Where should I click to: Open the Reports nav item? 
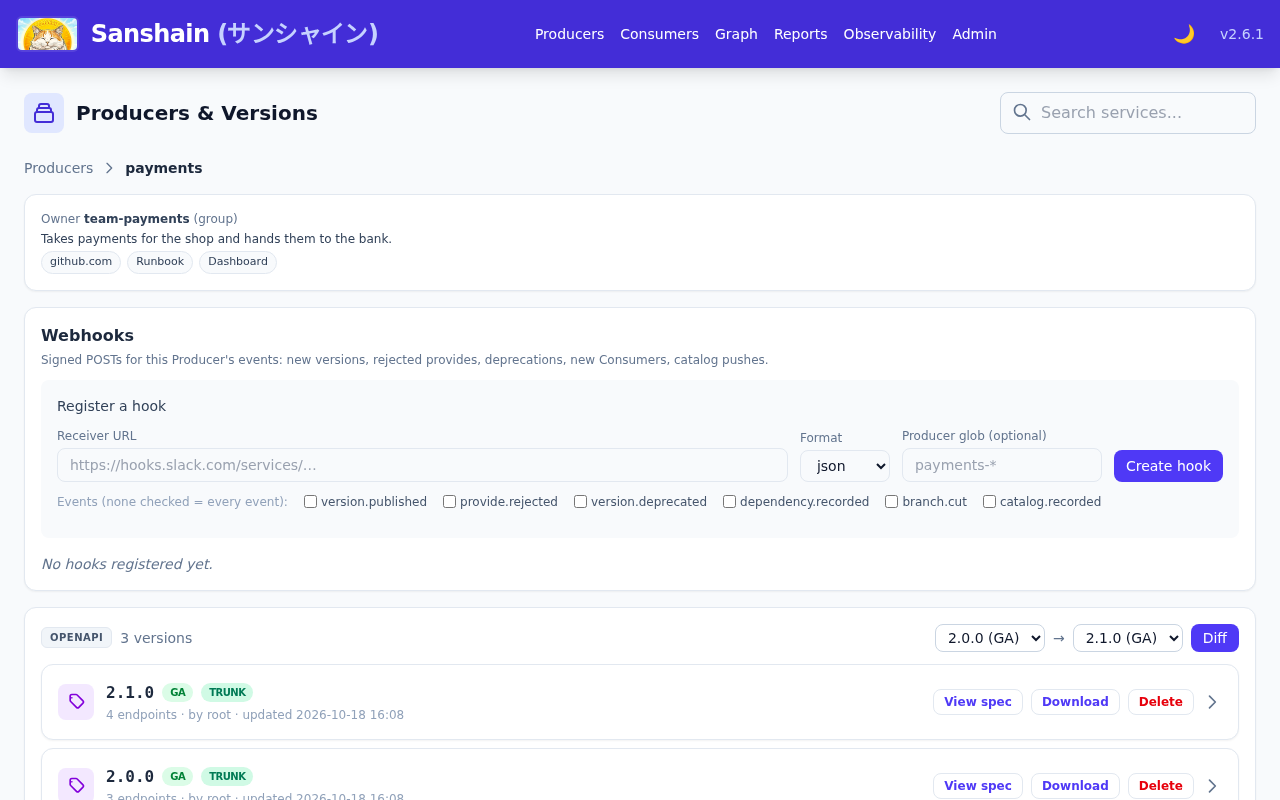[x=800, y=34]
